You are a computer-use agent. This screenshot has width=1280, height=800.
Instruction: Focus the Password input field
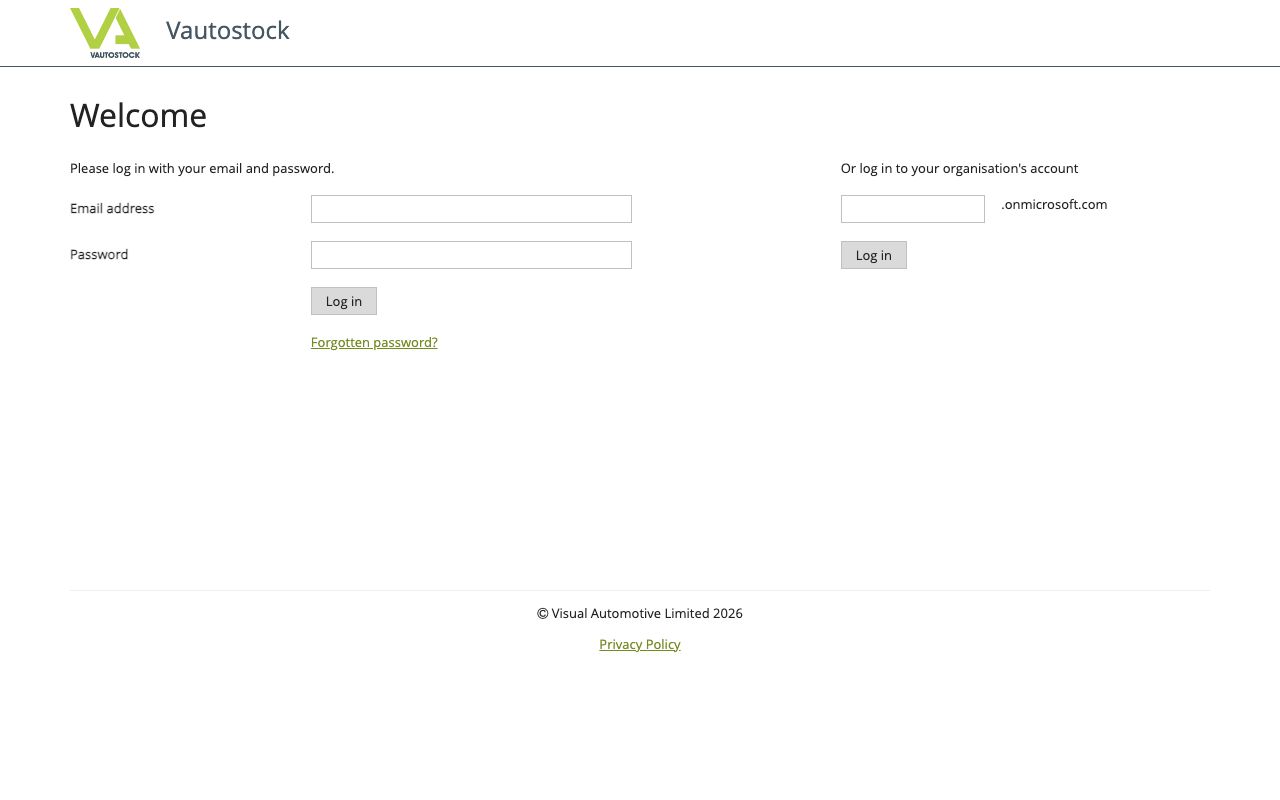click(x=471, y=255)
